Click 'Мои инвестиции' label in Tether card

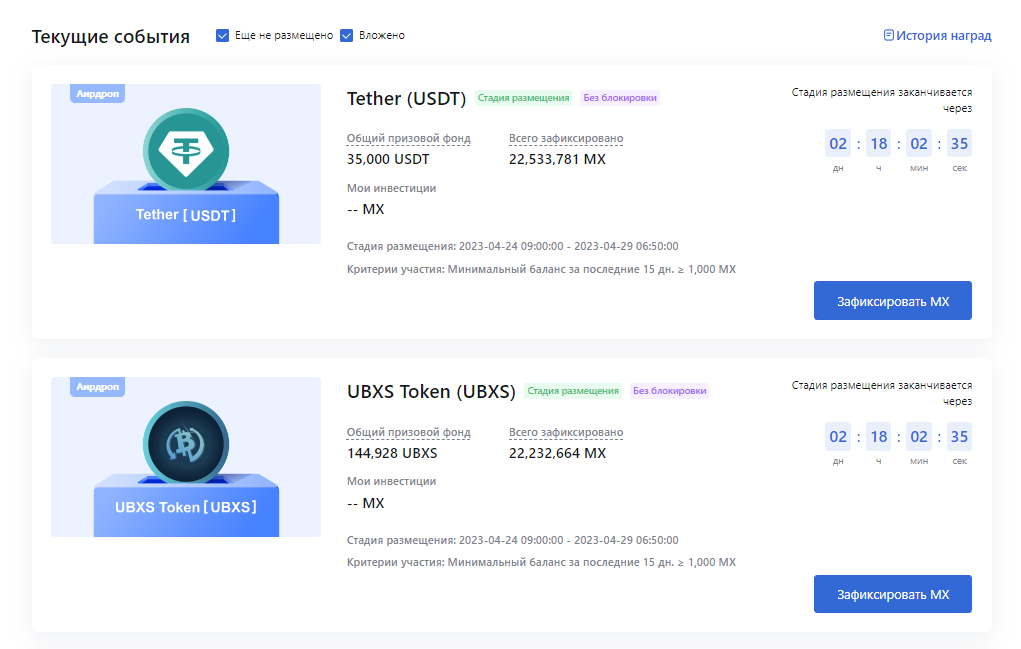(391, 188)
